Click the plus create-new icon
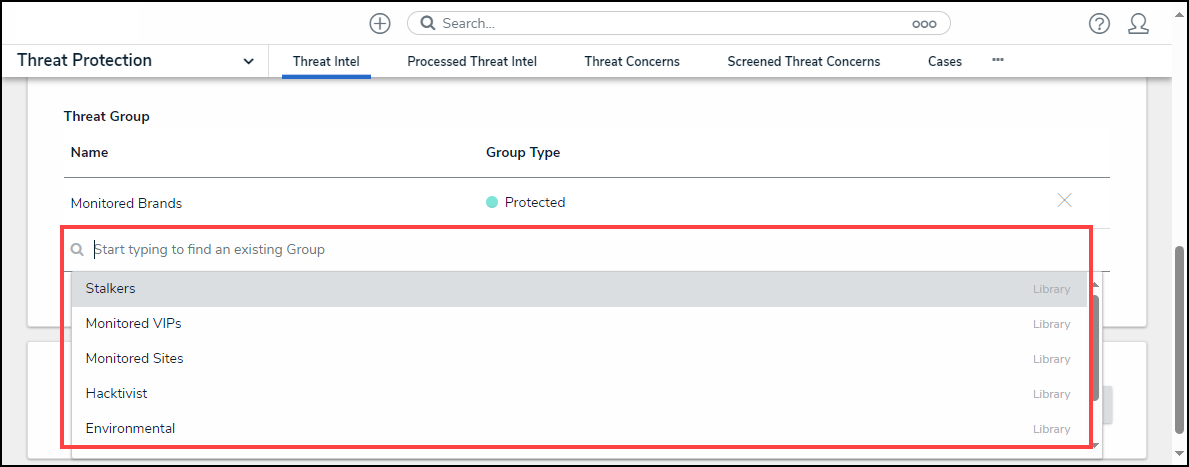The image size is (1189, 467). (380, 23)
